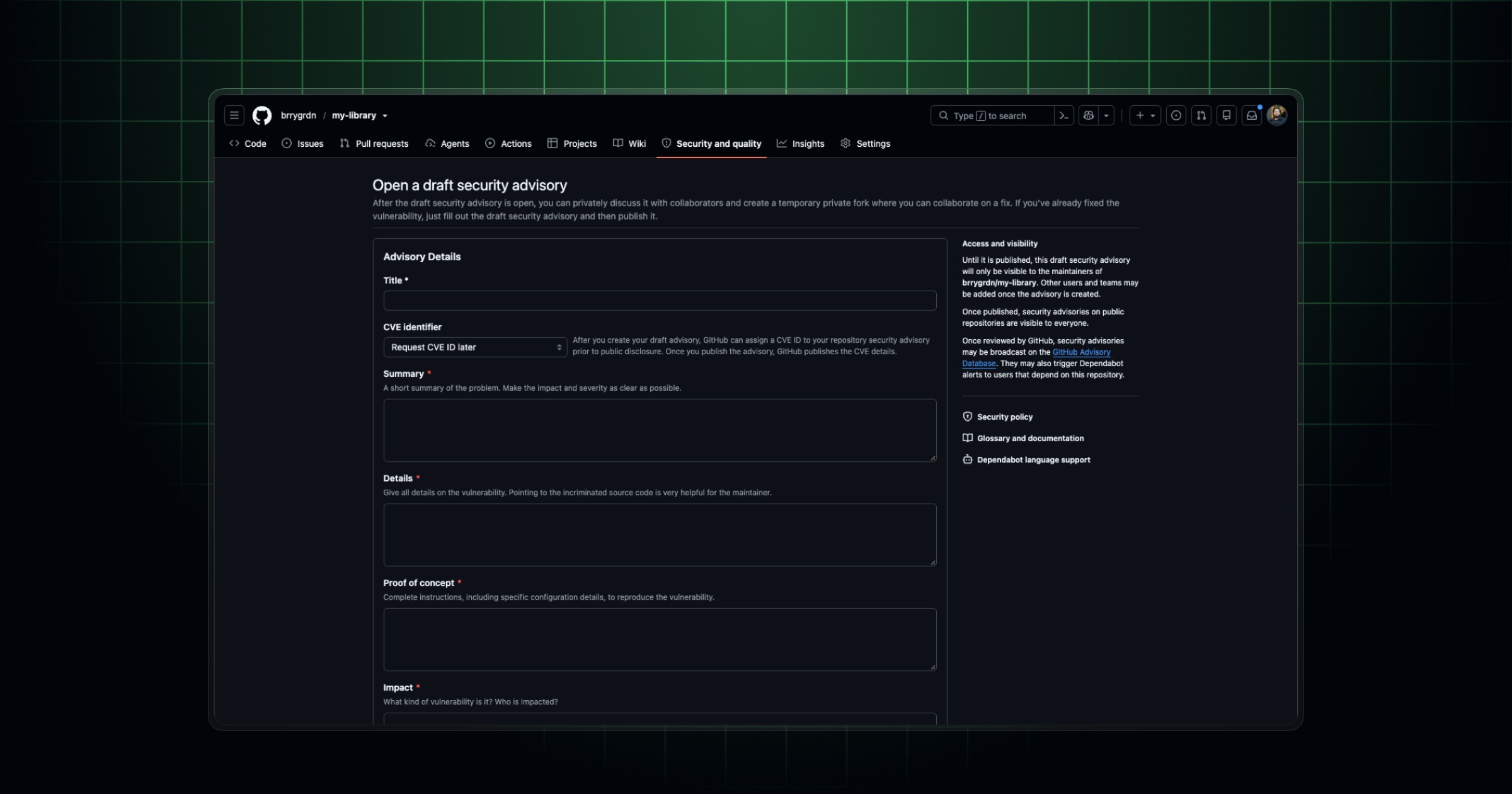Click into the Summary text area
Screen dimensions: 1512x794
660,430
